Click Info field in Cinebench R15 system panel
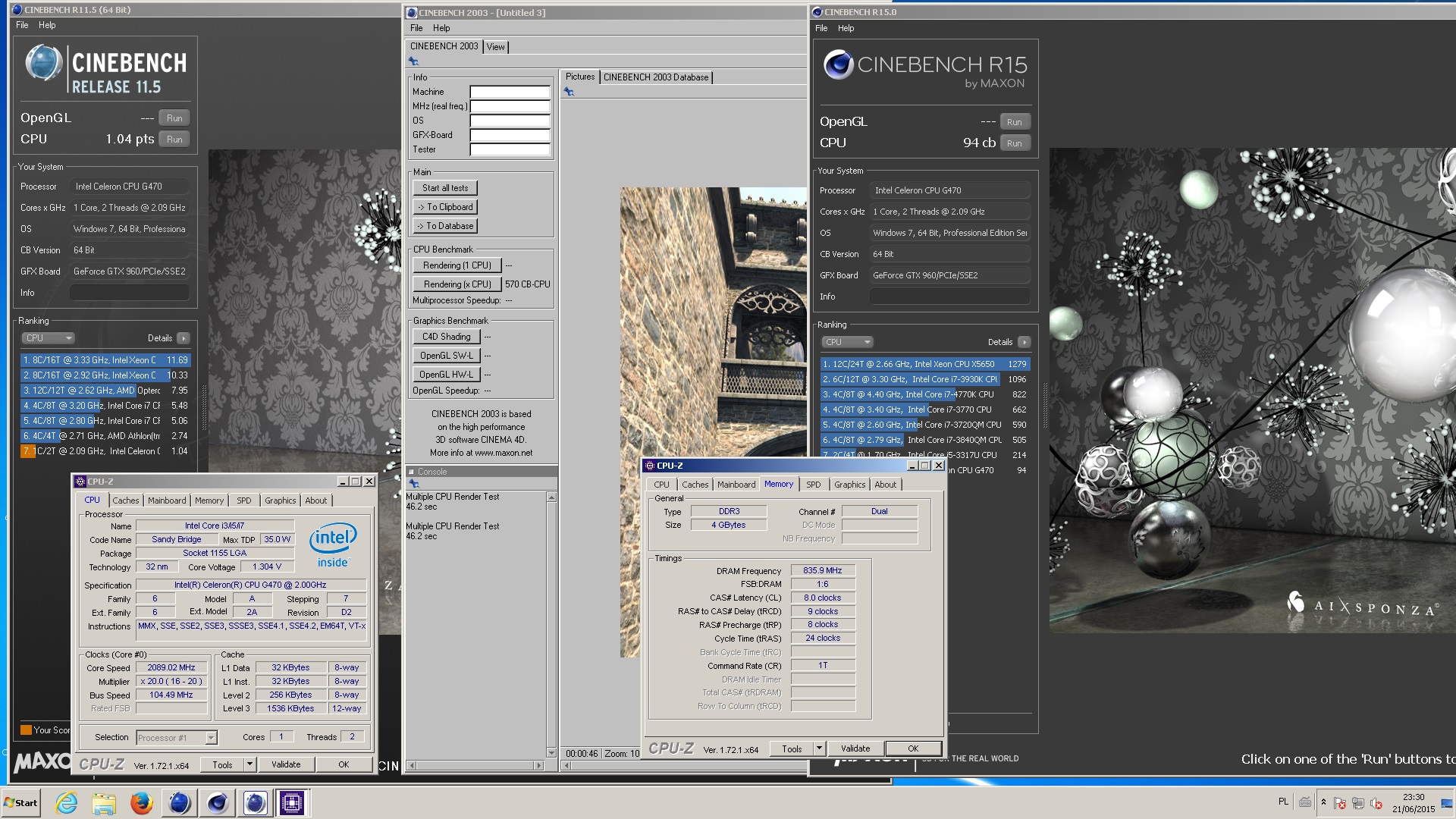1456x819 pixels. point(949,297)
